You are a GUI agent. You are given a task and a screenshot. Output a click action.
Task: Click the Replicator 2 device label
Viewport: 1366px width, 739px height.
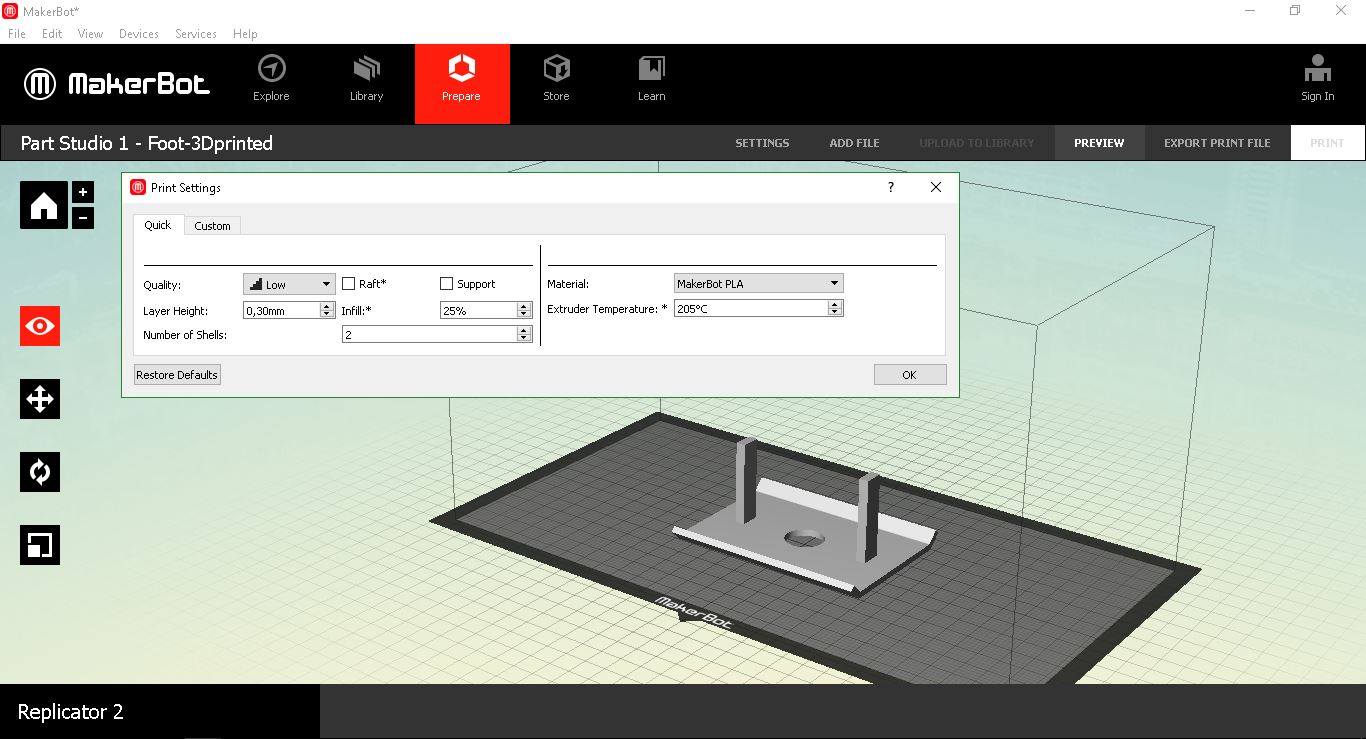click(x=71, y=712)
